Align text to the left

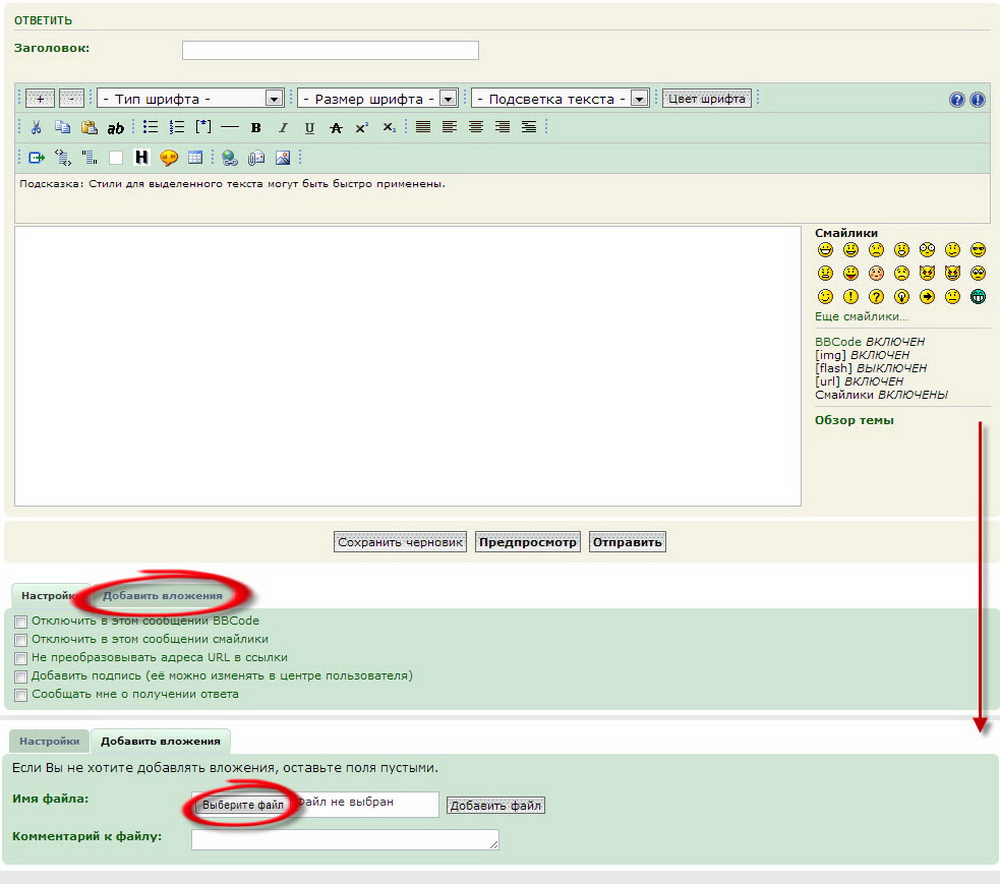pos(450,127)
